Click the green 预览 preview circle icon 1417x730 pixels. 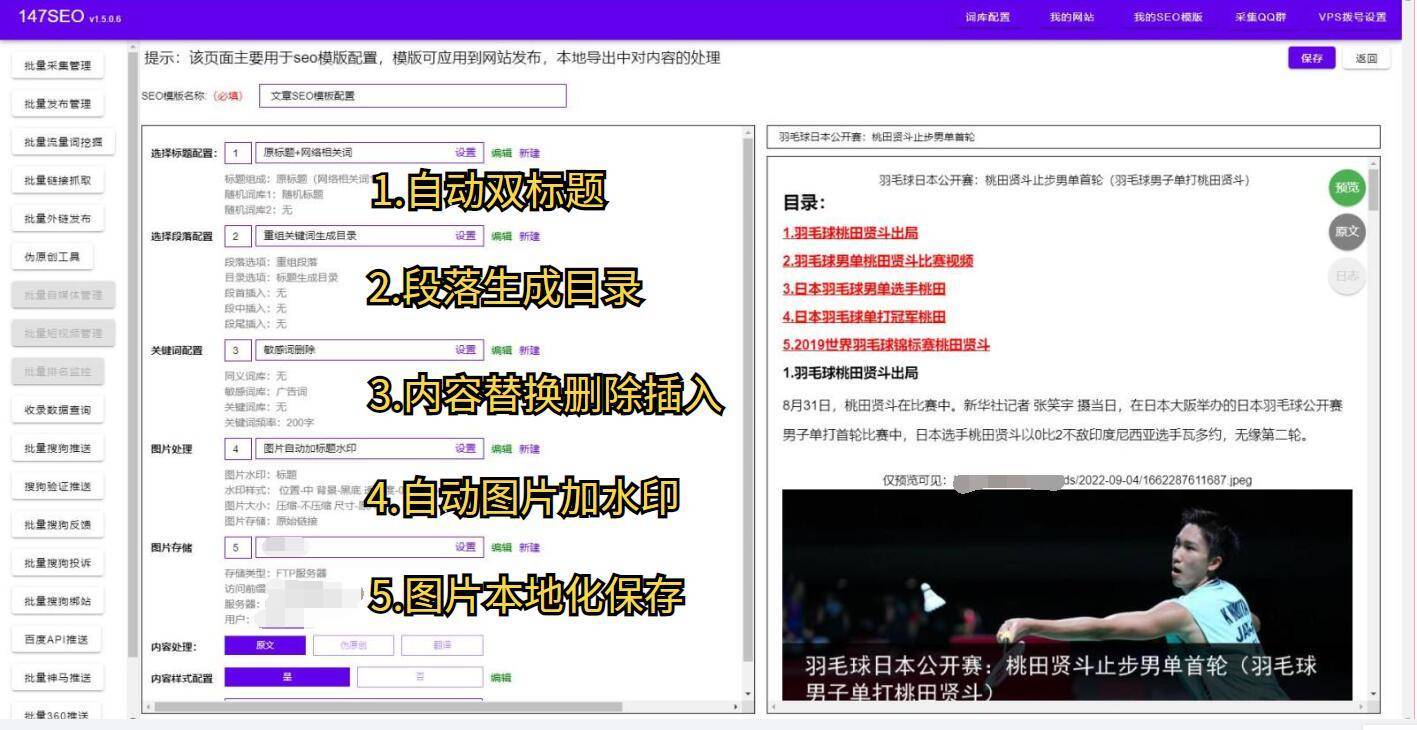1346,187
